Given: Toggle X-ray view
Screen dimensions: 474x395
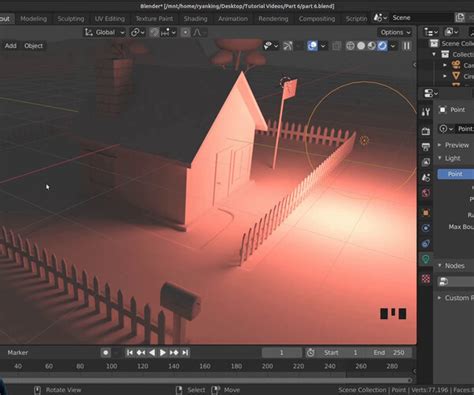Looking at the screenshot, I should click(x=336, y=46).
